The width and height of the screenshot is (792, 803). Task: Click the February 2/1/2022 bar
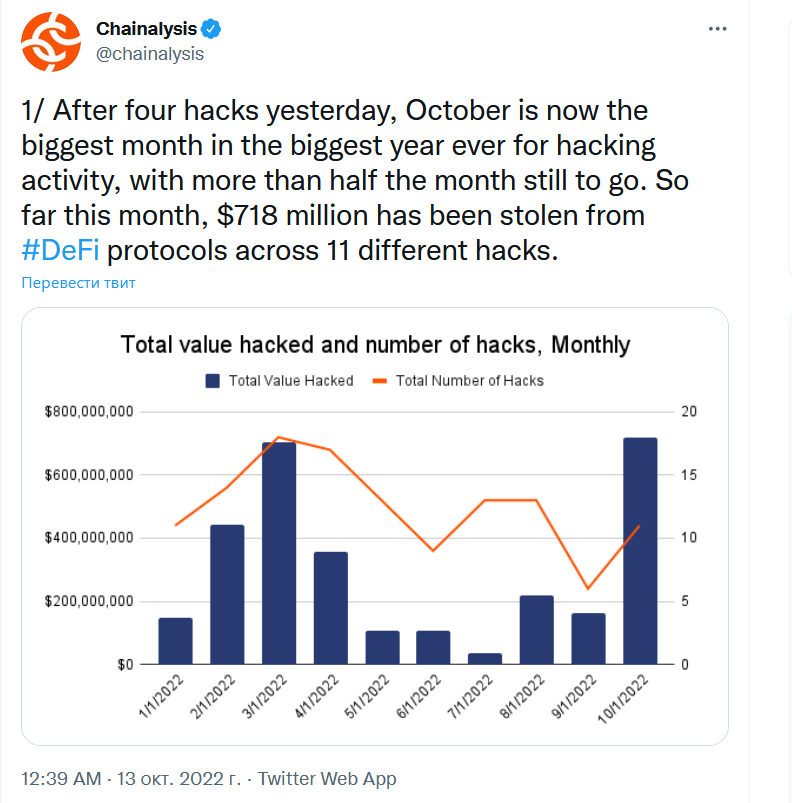click(227, 594)
